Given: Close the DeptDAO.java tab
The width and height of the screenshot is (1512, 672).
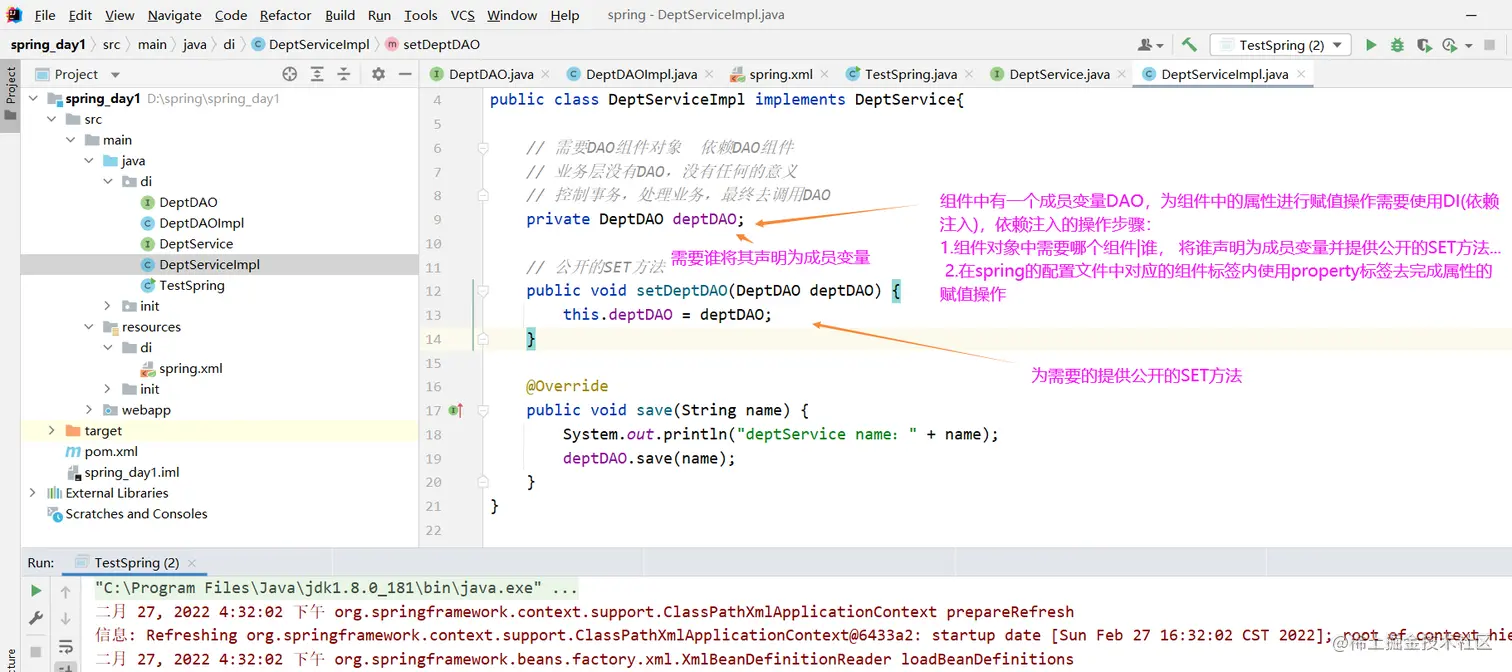Looking at the screenshot, I should tap(546, 74).
